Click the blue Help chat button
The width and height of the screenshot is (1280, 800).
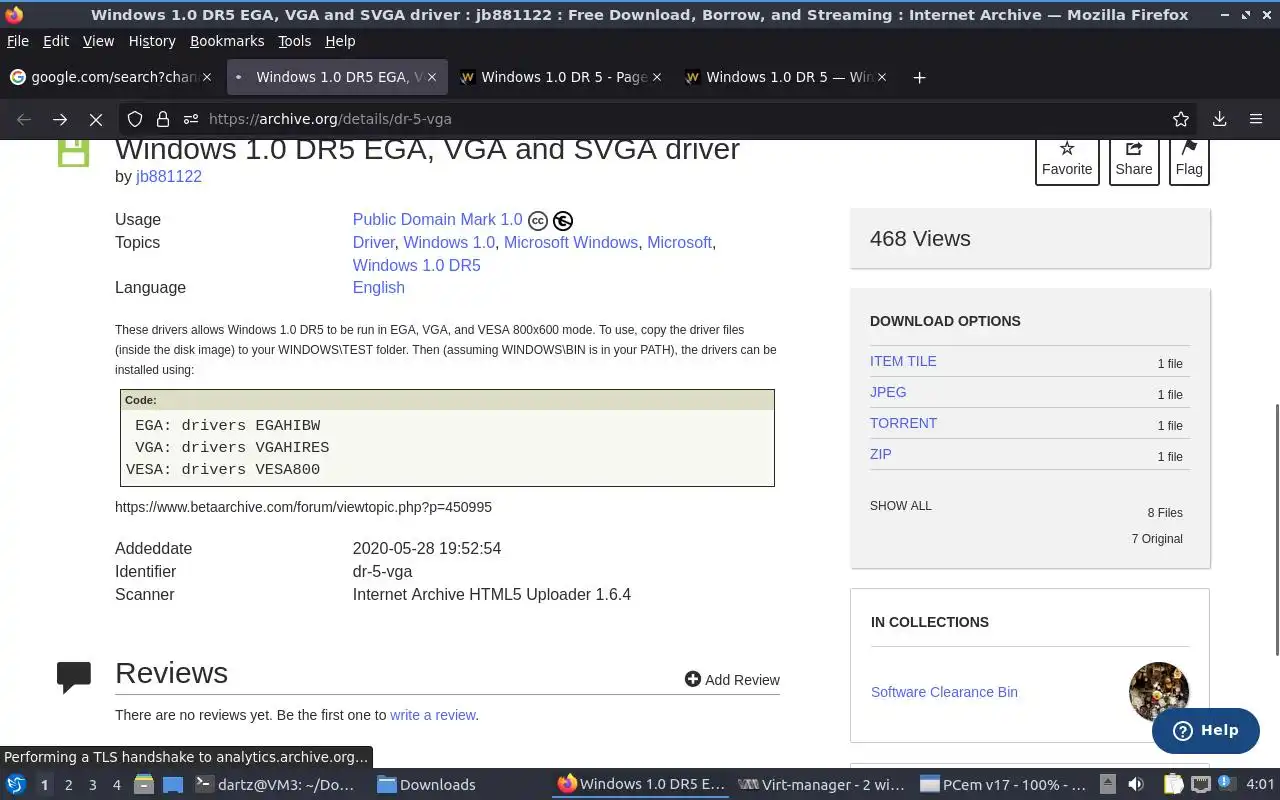click(x=1205, y=730)
